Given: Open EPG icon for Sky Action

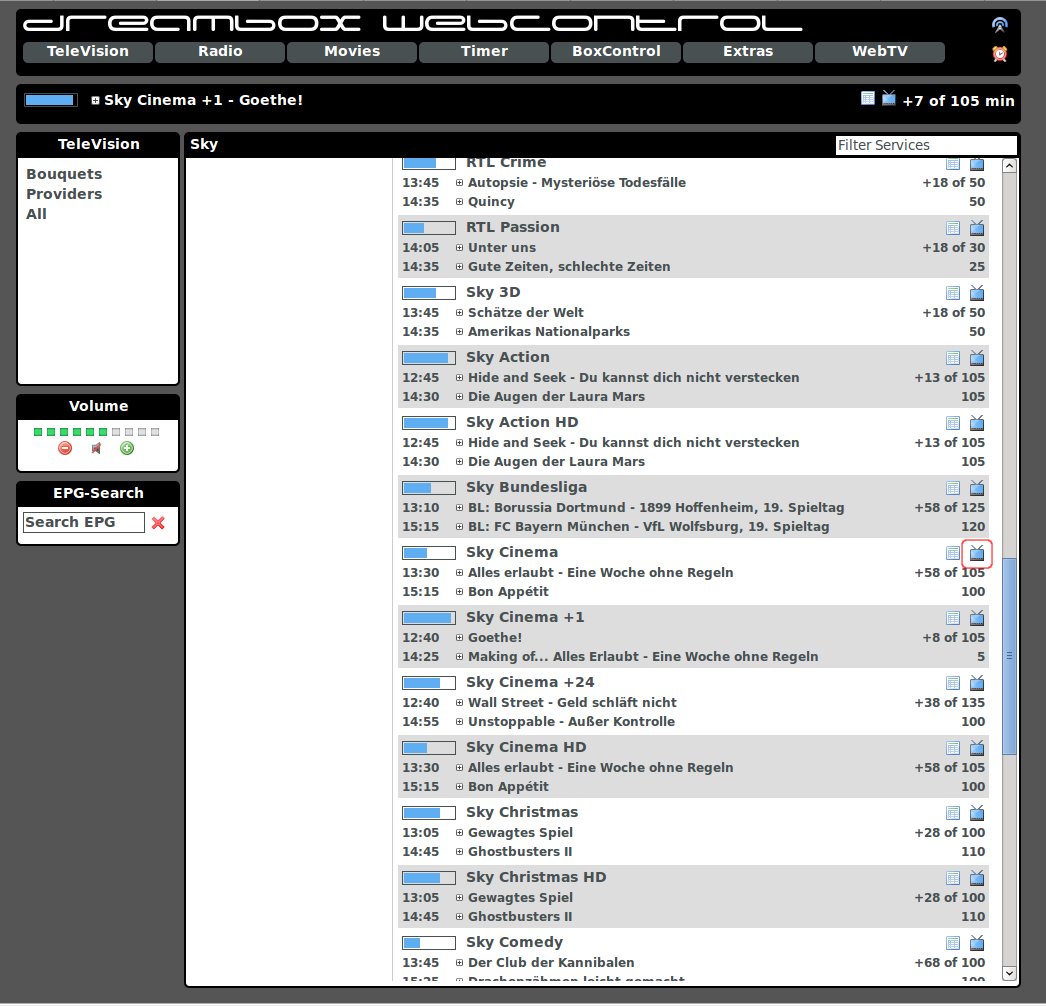Looking at the screenshot, I should click(953, 358).
